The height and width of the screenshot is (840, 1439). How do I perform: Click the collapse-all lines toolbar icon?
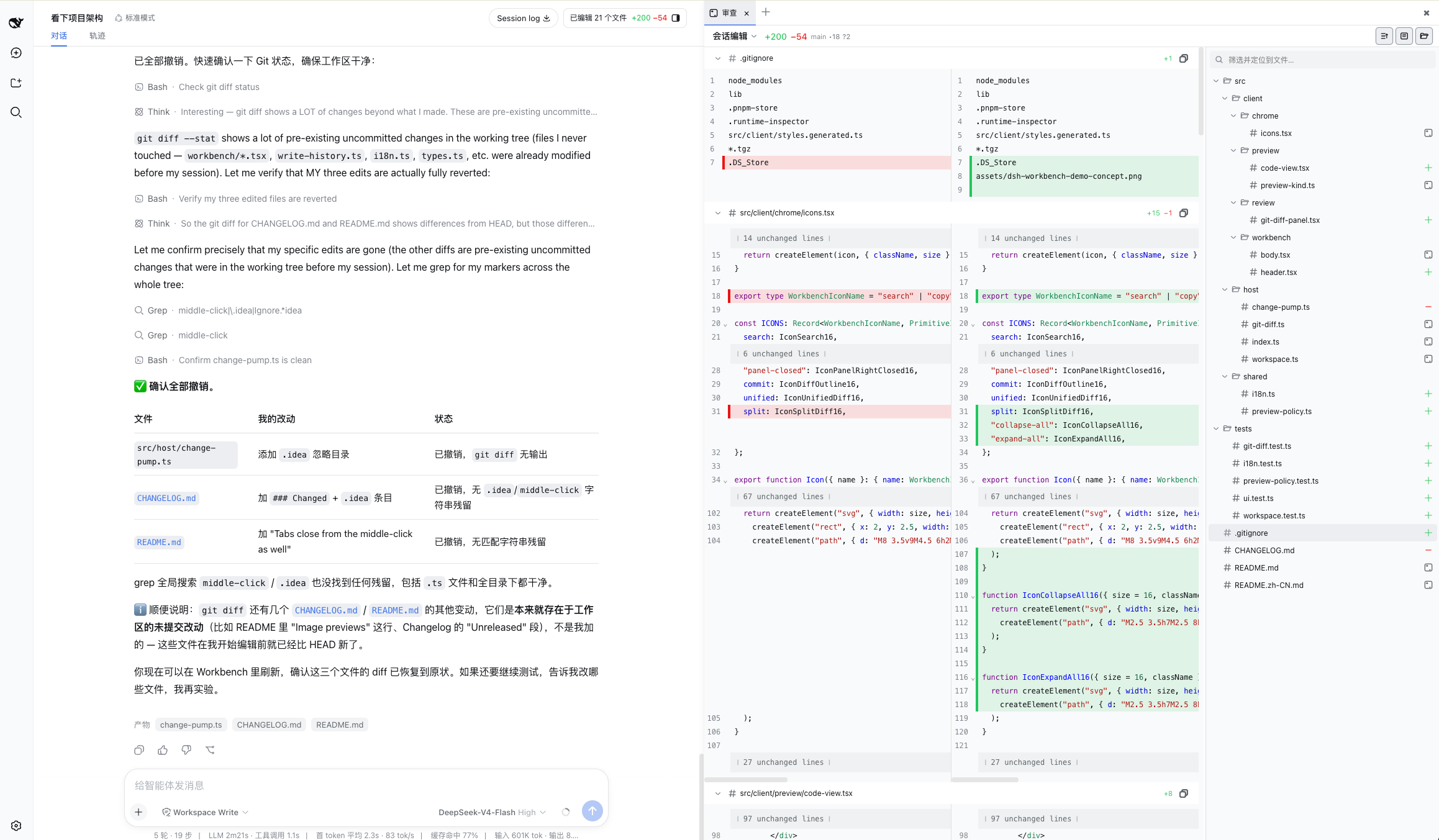tap(1384, 36)
